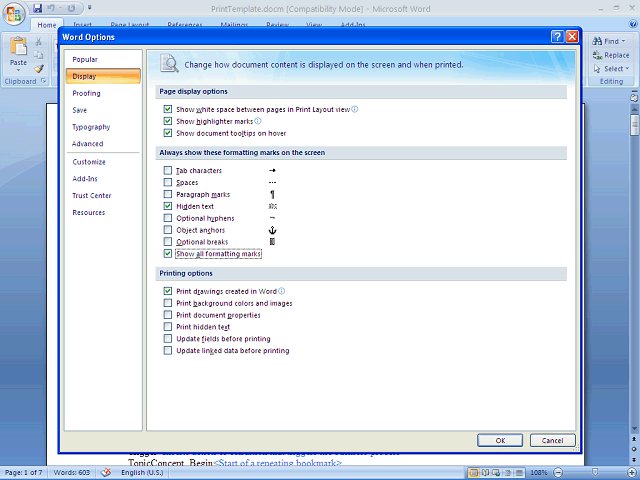
Task: Uncheck Print drawings created in Word
Action: pyautogui.click(x=168, y=291)
